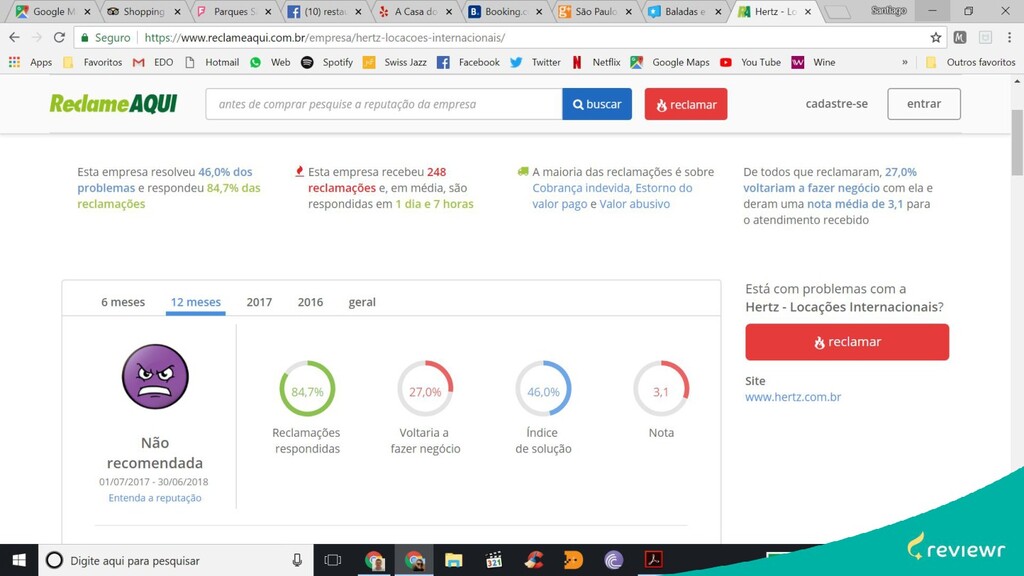1024x576 pixels.
Task: Select the 12 meses tab
Action: [196, 302]
